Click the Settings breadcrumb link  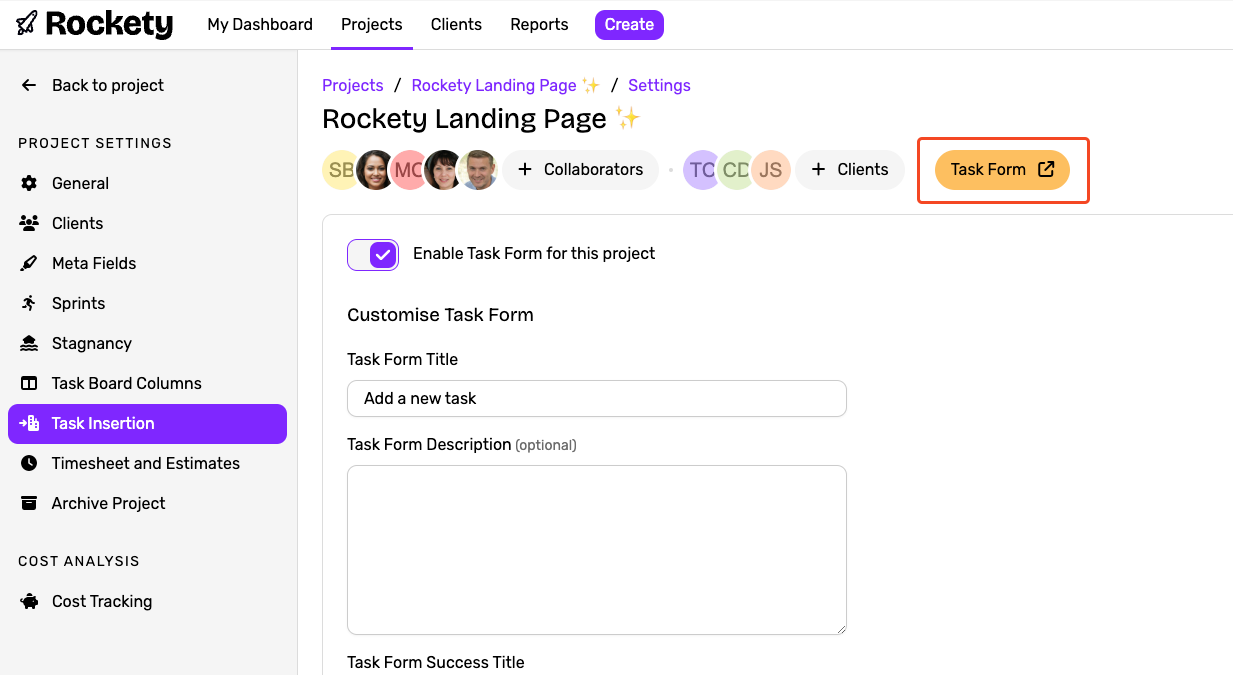pos(659,85)
